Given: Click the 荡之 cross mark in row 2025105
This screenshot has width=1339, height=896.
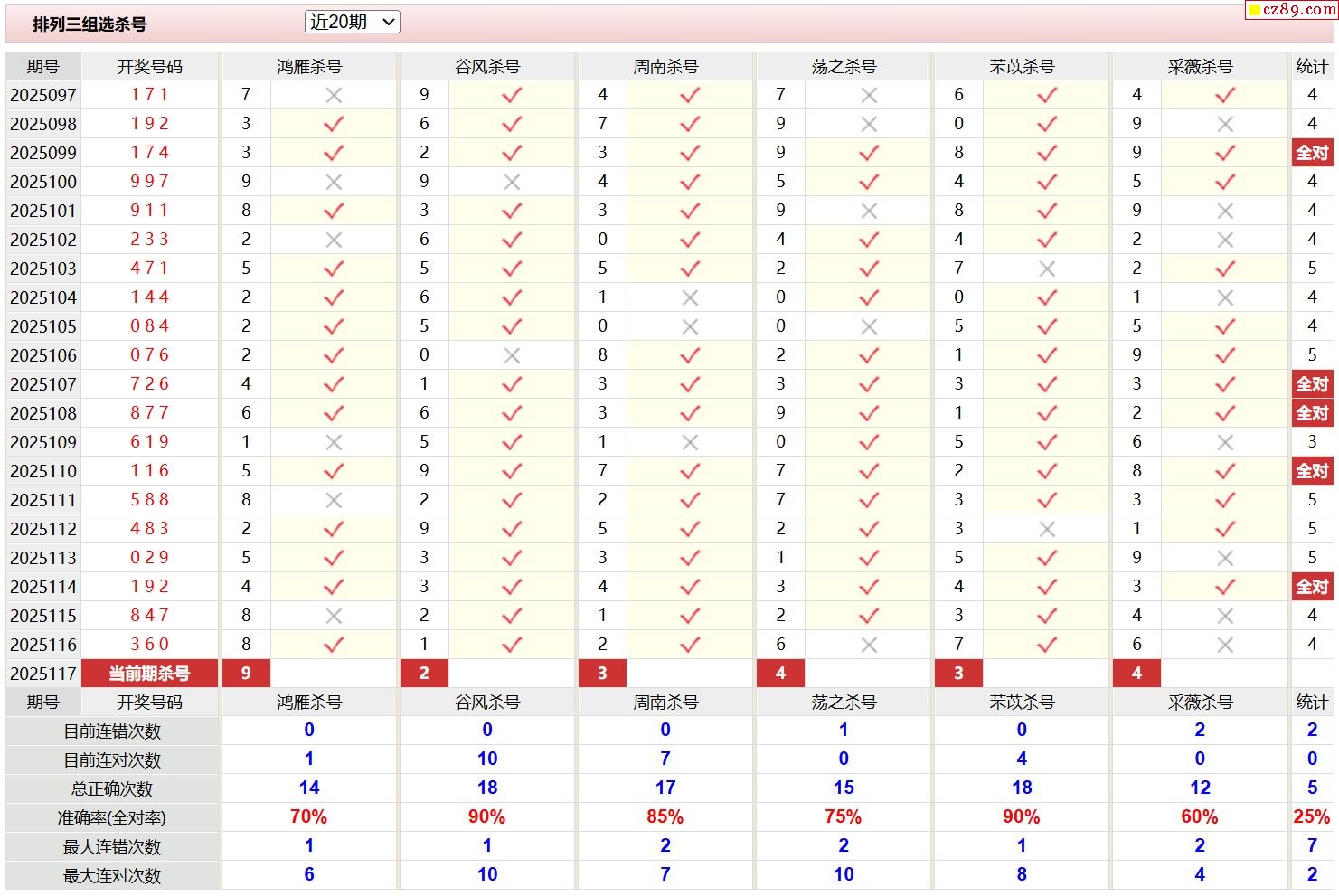Looking at the screenshot, I should click(x=869, y=326).
